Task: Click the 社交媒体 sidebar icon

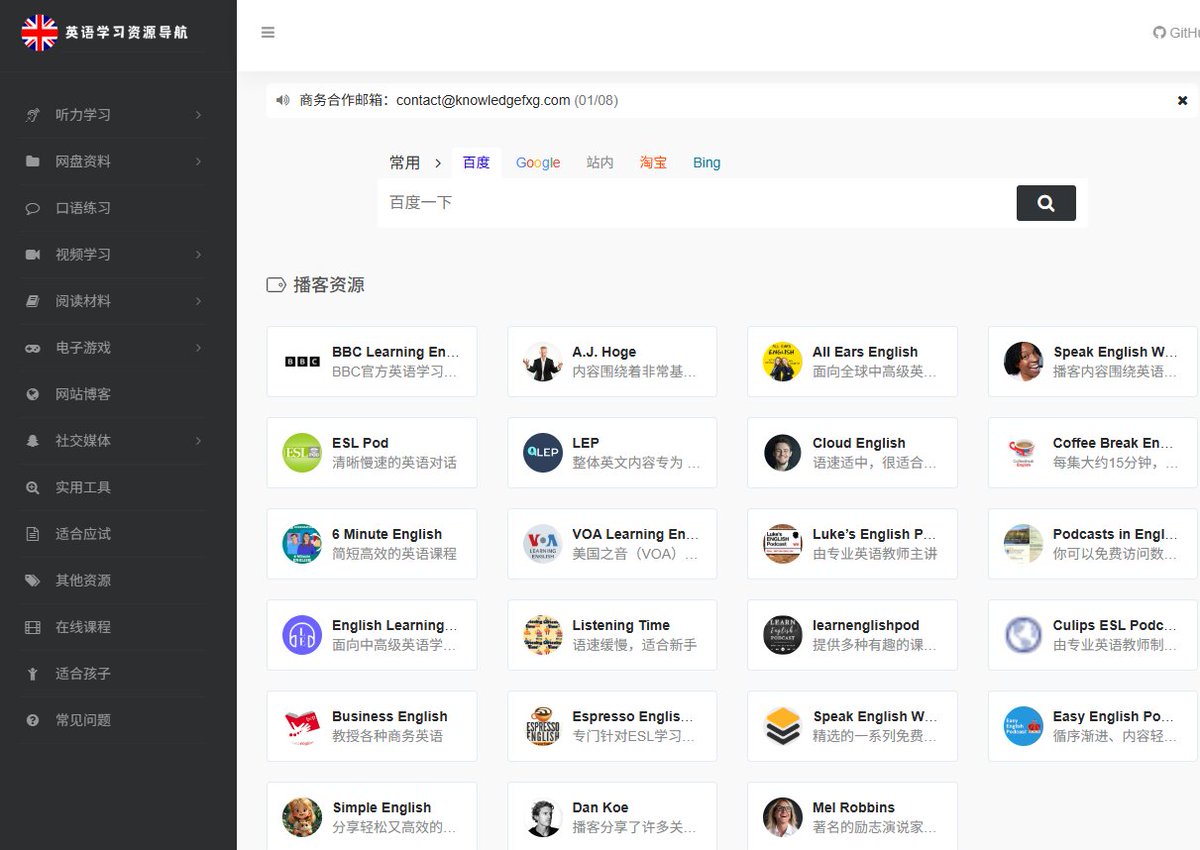Action: point(33,441)
